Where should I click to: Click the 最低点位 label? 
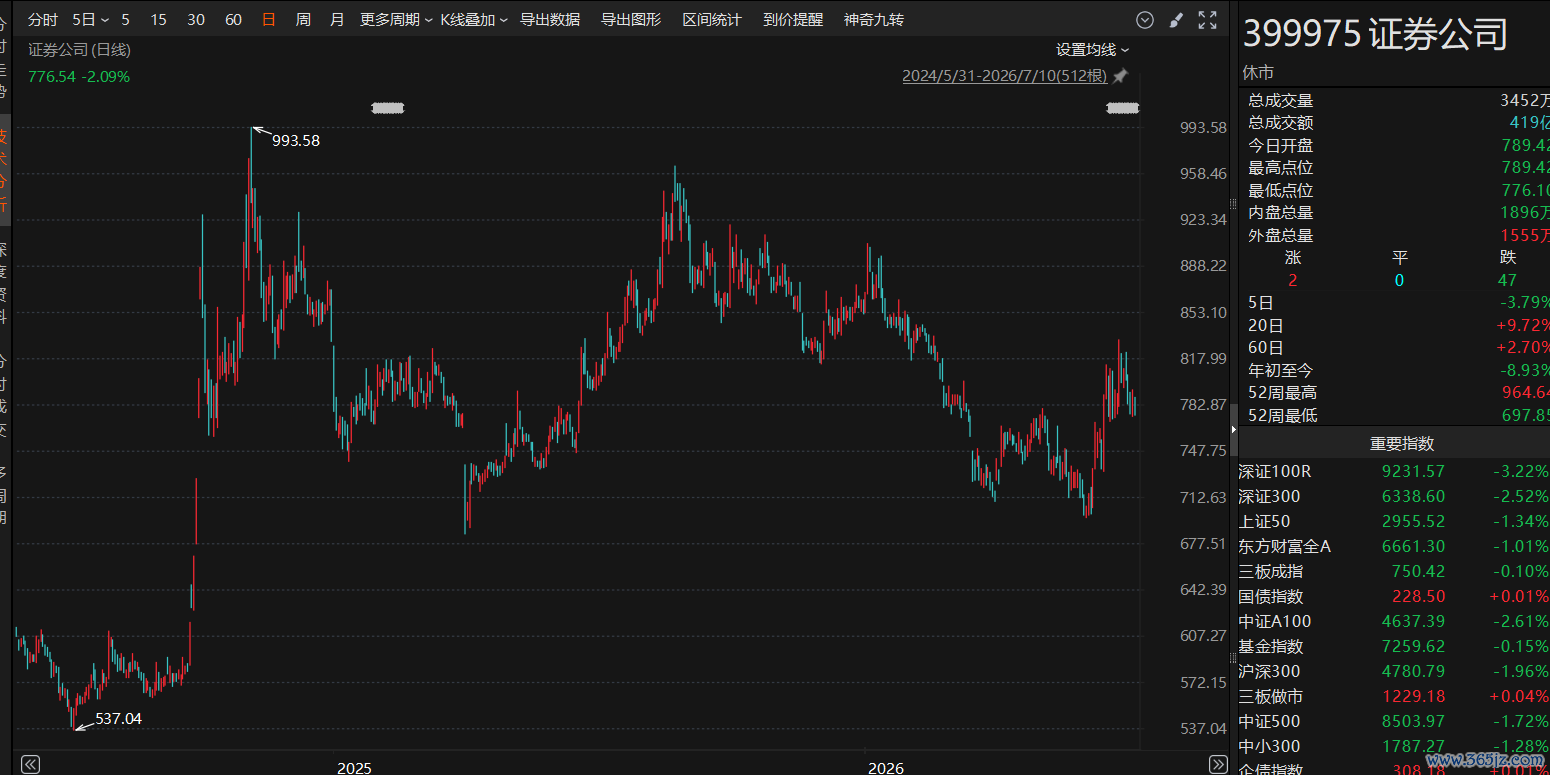tap(1281, 190)
